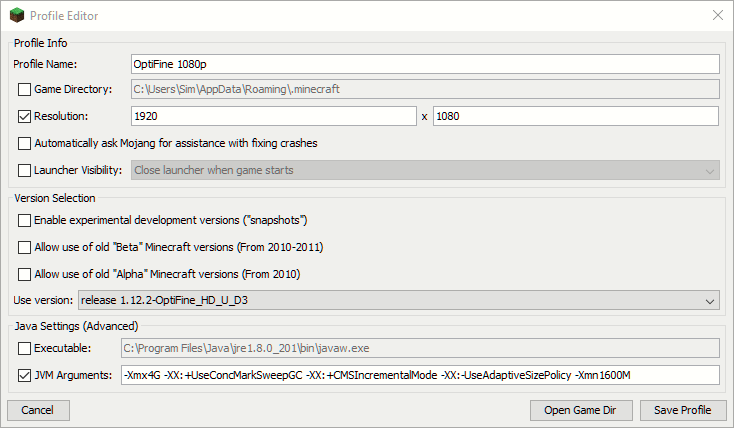The image size is (734, 428).
Task: Enable the Game Directory checkbox
Action: 24,89
